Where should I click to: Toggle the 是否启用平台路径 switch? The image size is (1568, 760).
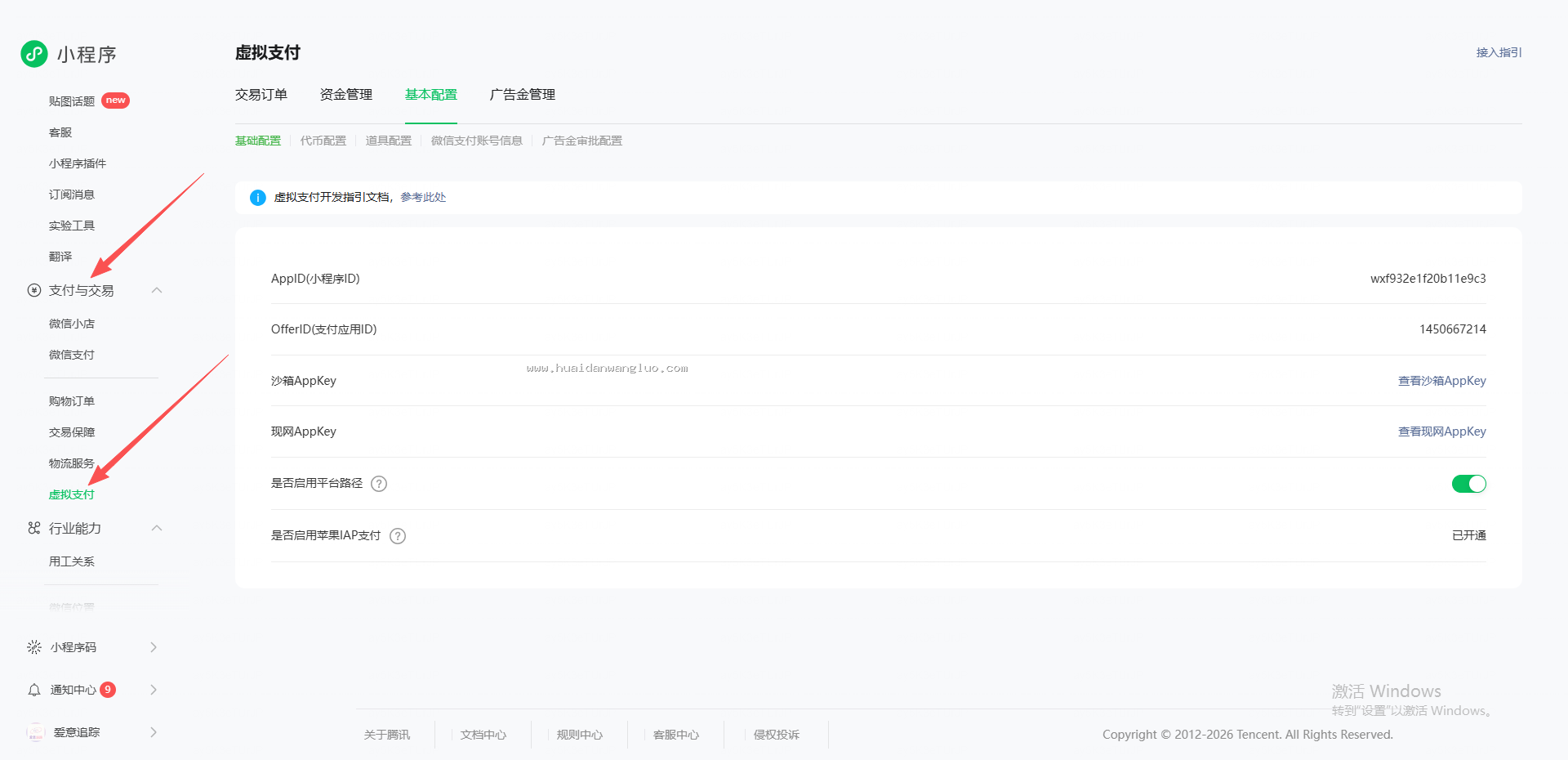pos(1469,484)
